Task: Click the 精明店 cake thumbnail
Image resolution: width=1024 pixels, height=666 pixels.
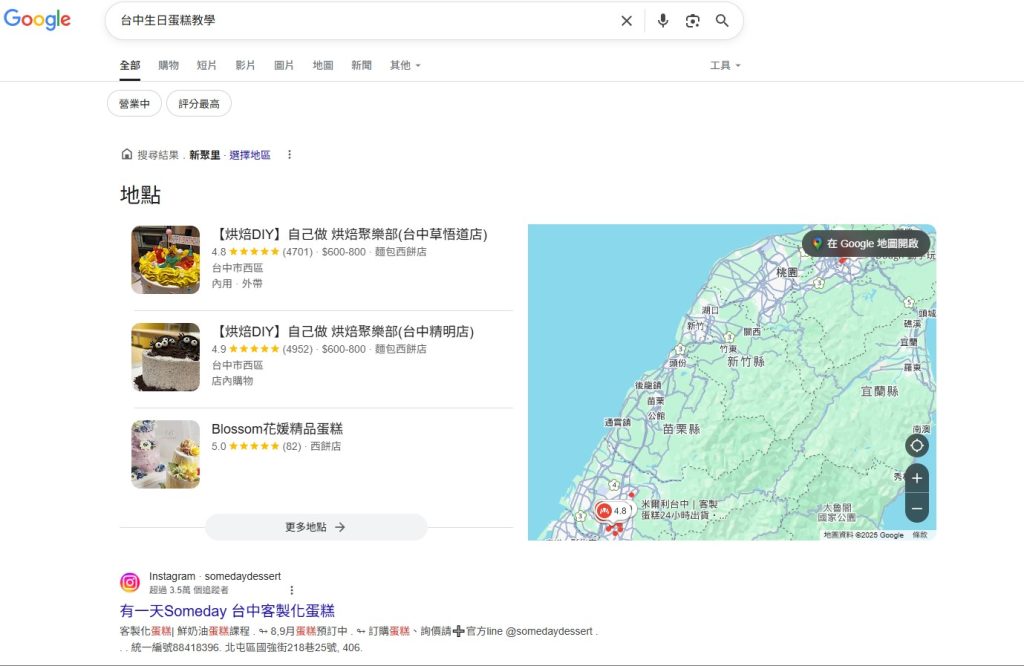Action: (166, 357)
